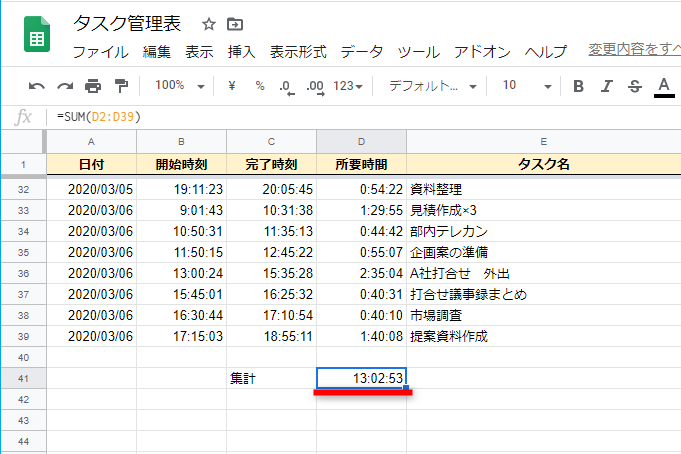Select the cell 提案資料作成
This screenshot has width=681, height=454.
point(544,336)
